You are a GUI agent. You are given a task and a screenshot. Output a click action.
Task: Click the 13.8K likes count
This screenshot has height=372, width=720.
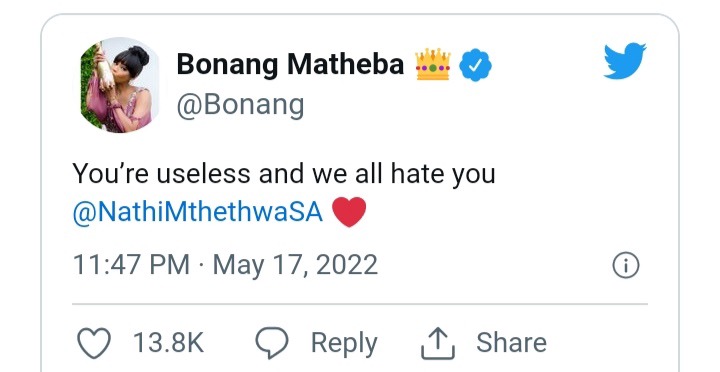[x=169, y=343]
